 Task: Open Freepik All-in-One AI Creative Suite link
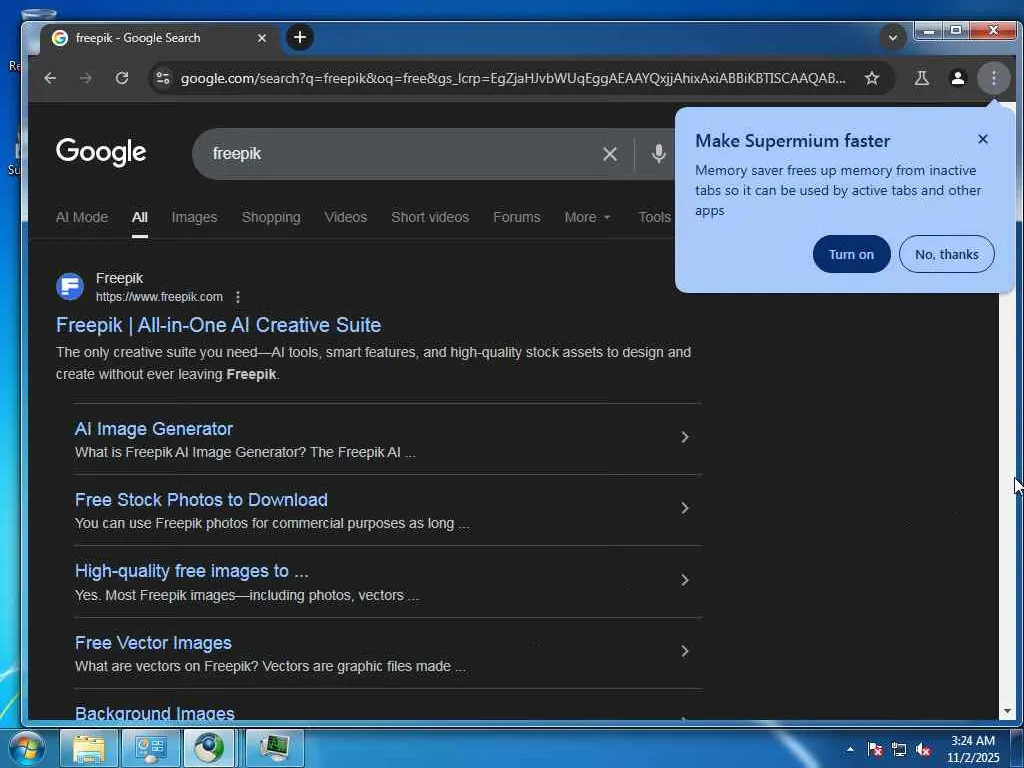point(218,325)
